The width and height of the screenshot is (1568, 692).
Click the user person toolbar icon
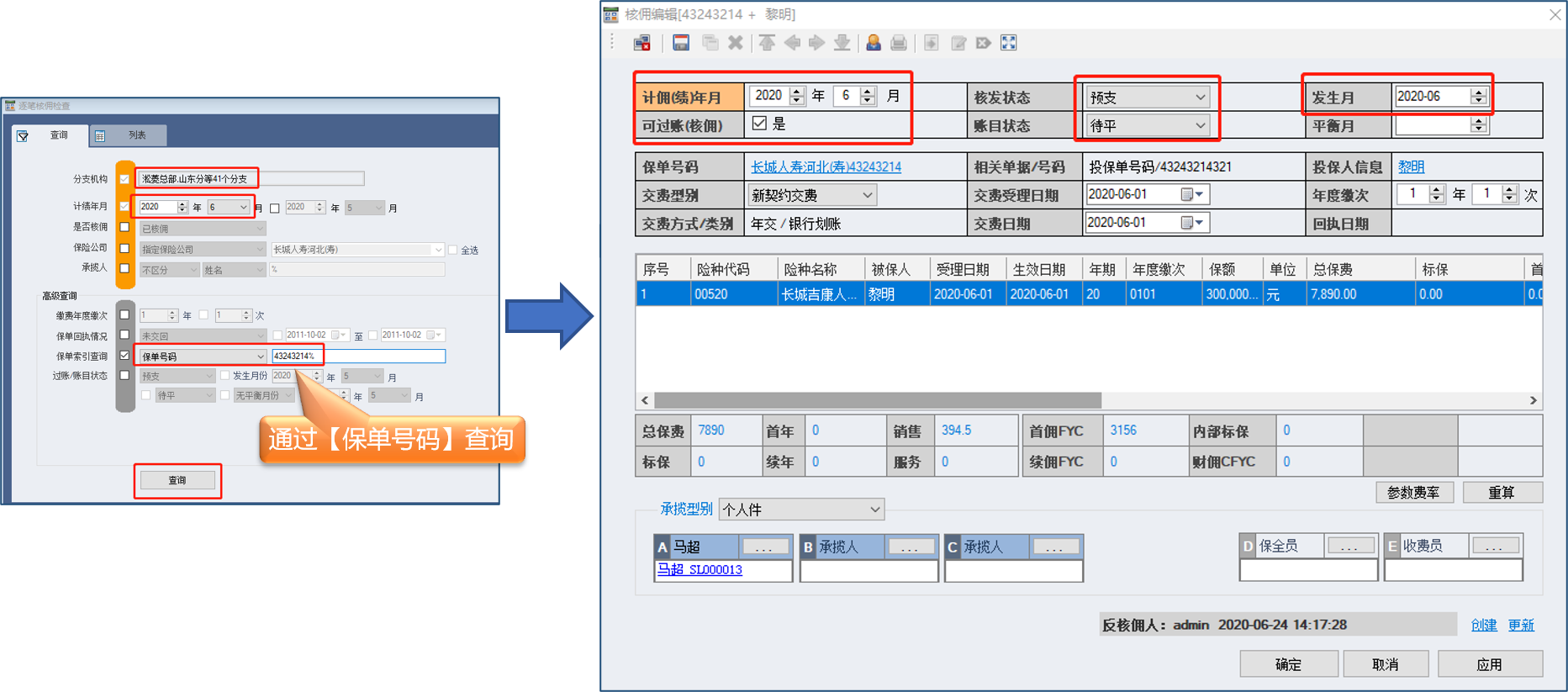pyautogui.click(x=874, y=43)
